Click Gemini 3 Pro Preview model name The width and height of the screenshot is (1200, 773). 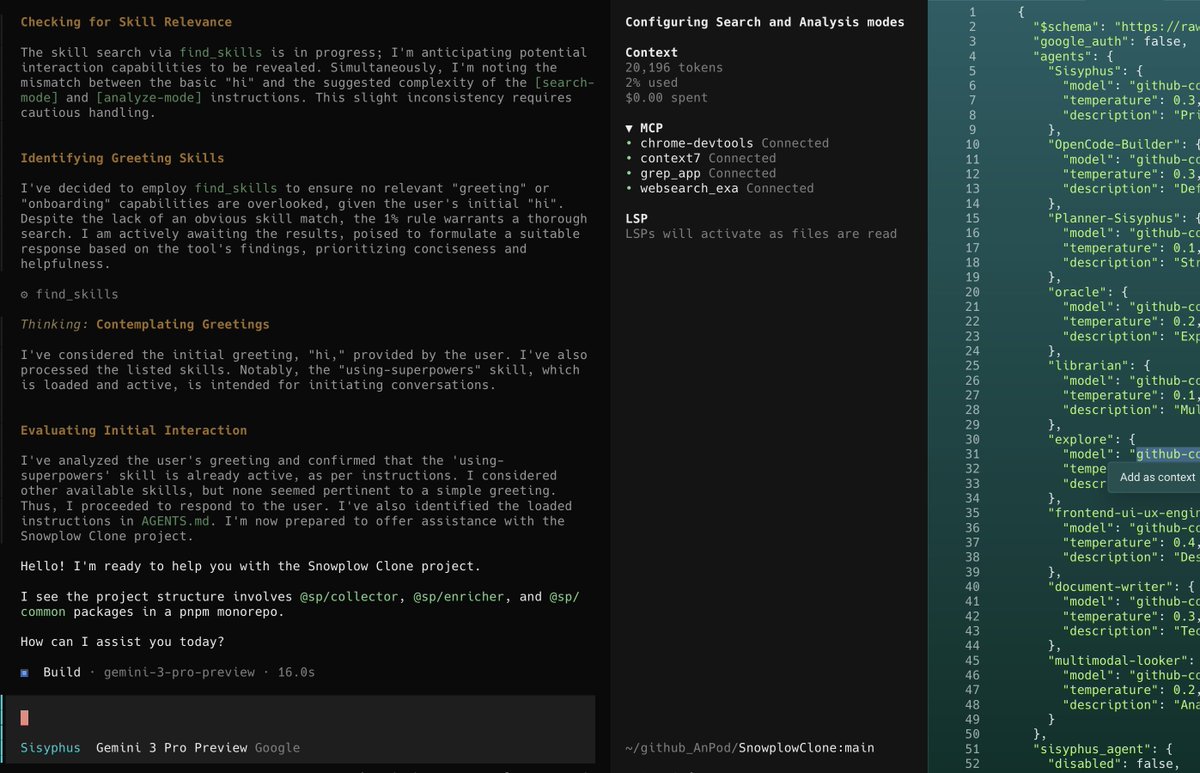coord(171,748)
